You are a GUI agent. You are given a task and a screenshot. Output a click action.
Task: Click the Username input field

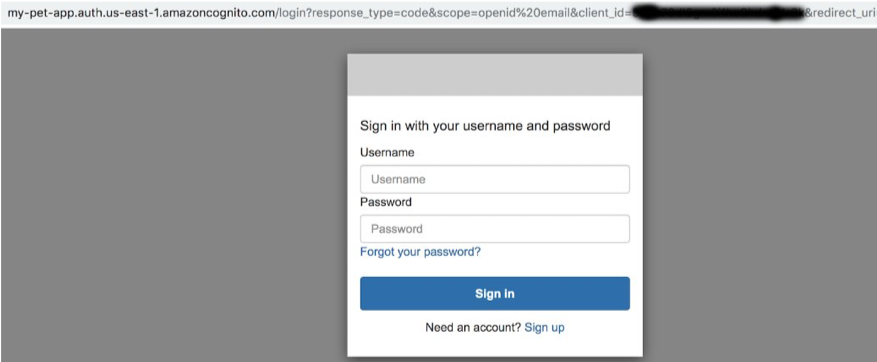(x=494, y=180)
